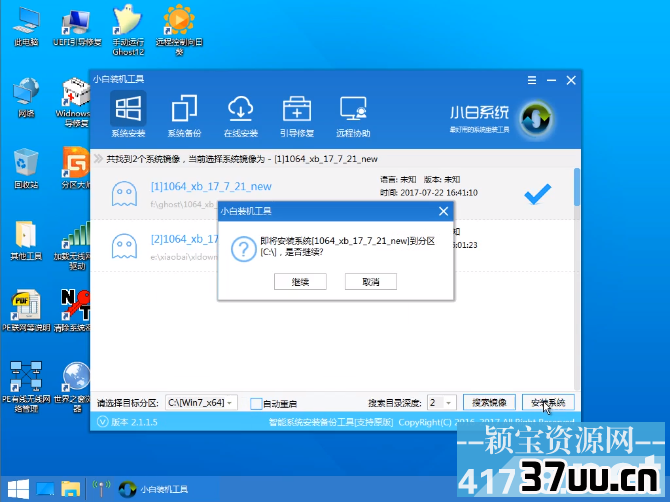The height and width of the screenshot is (502, 670).
Task: Click the 安装系统 button
Action: pyautogui.click(x=548, y=402)
